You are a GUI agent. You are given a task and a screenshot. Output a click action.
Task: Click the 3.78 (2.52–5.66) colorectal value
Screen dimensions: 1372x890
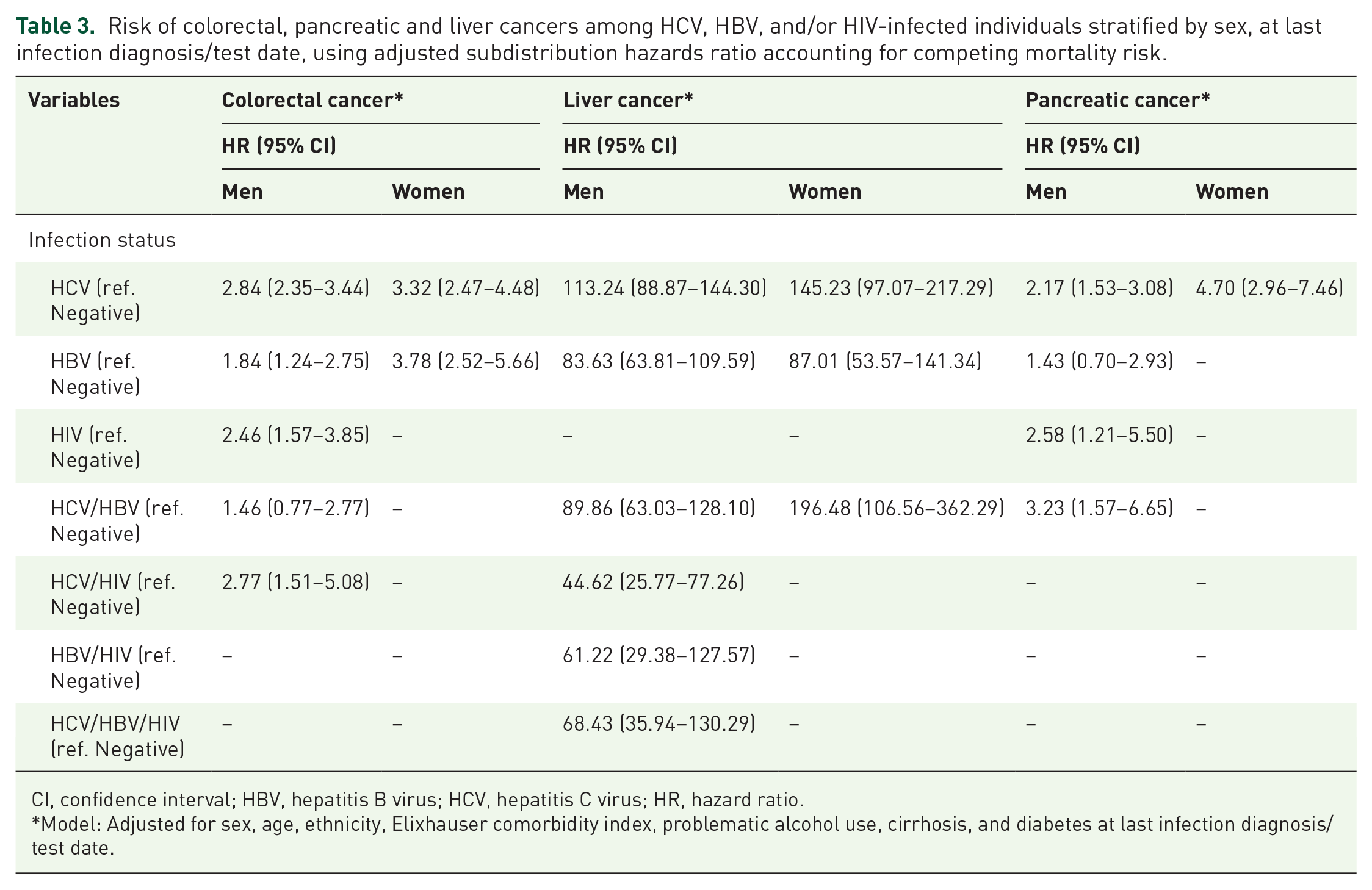tap(466, 361)
